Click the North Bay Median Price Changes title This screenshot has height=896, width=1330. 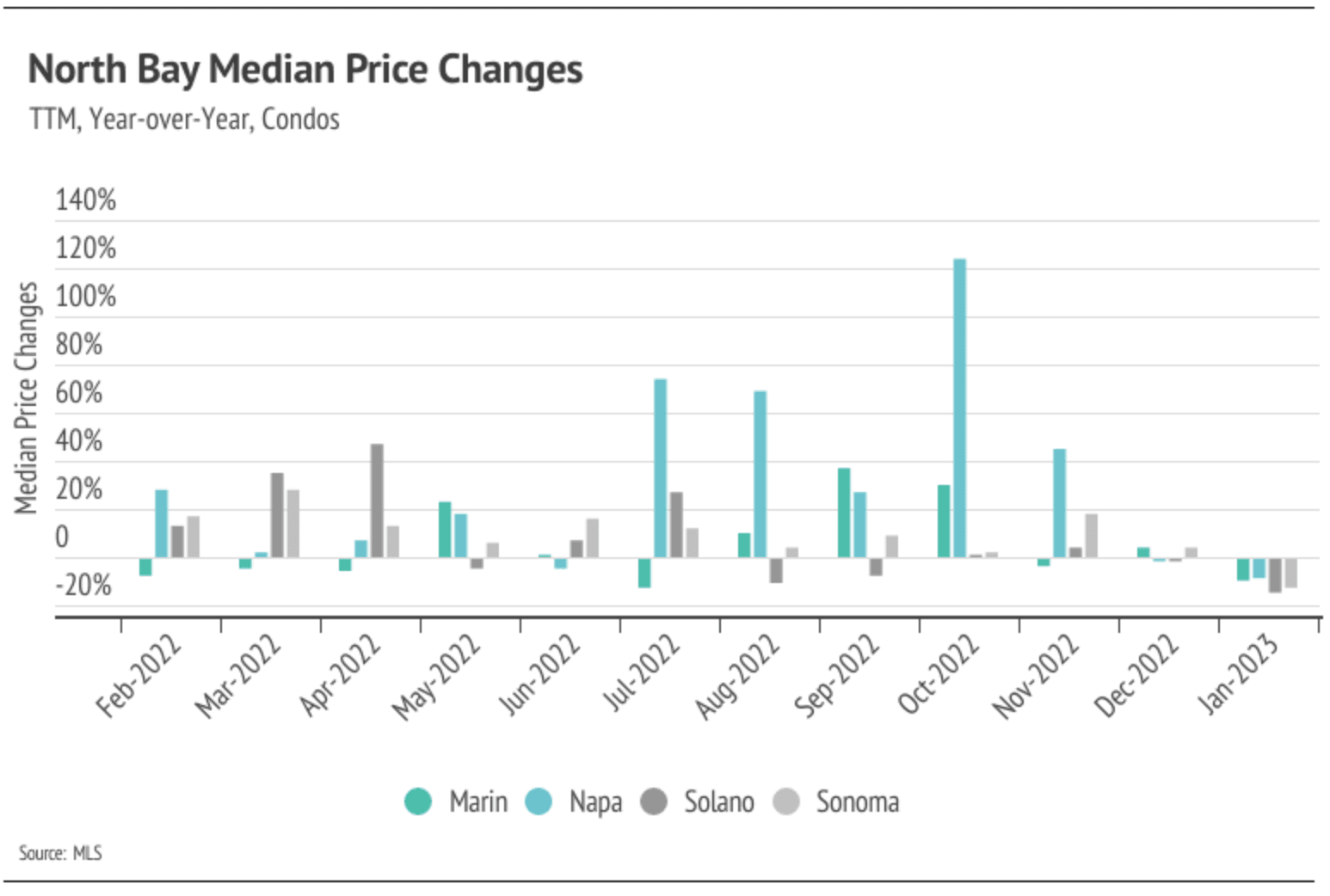coord(305,70)
